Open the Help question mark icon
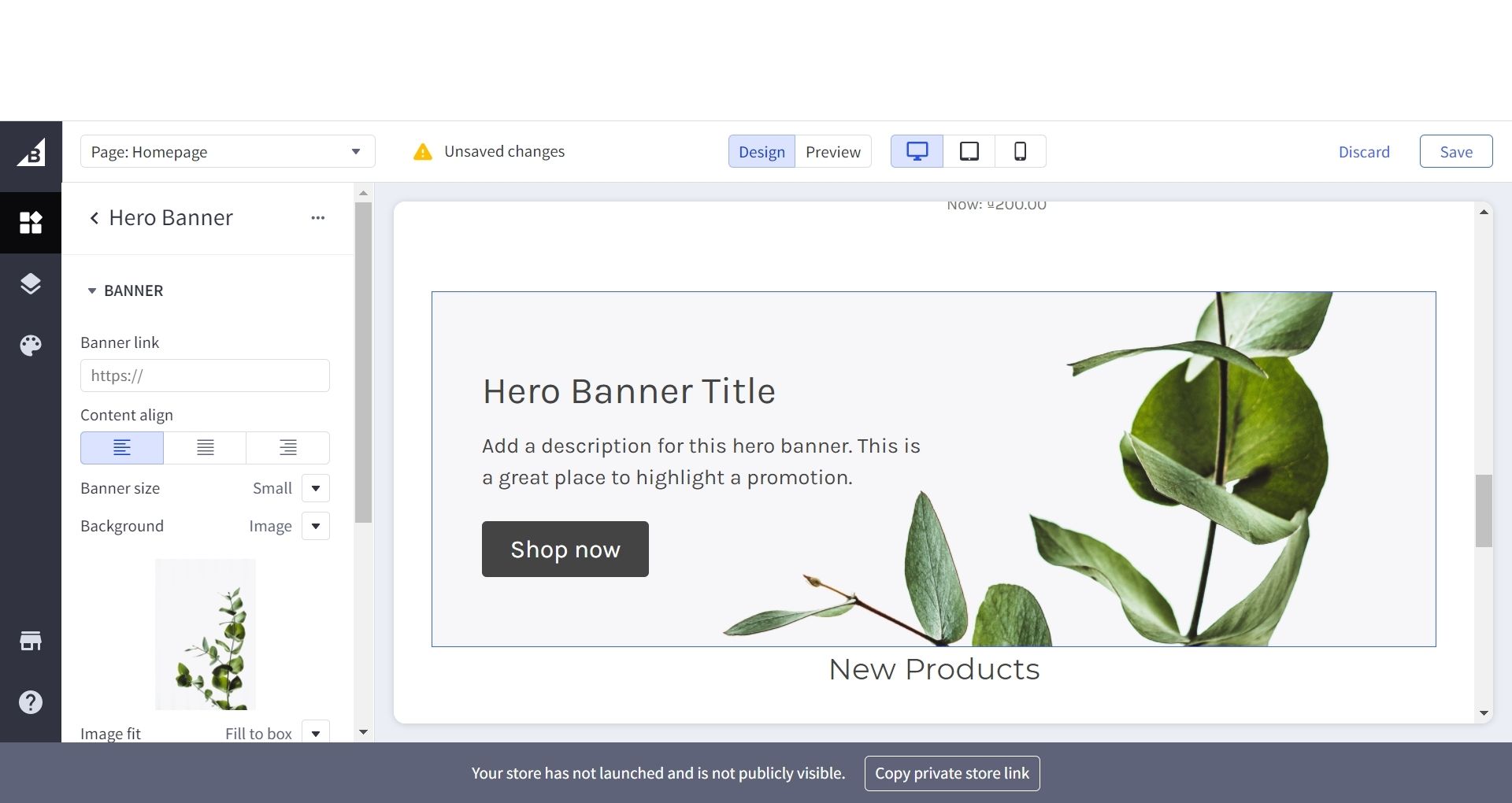1512x803 pixels. [31, 702]
